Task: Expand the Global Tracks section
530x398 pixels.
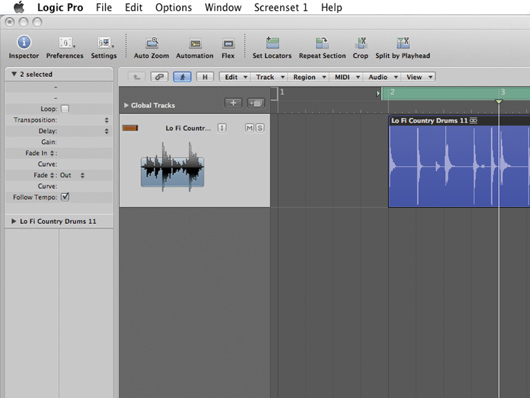Action: click(x=126, y=105)
